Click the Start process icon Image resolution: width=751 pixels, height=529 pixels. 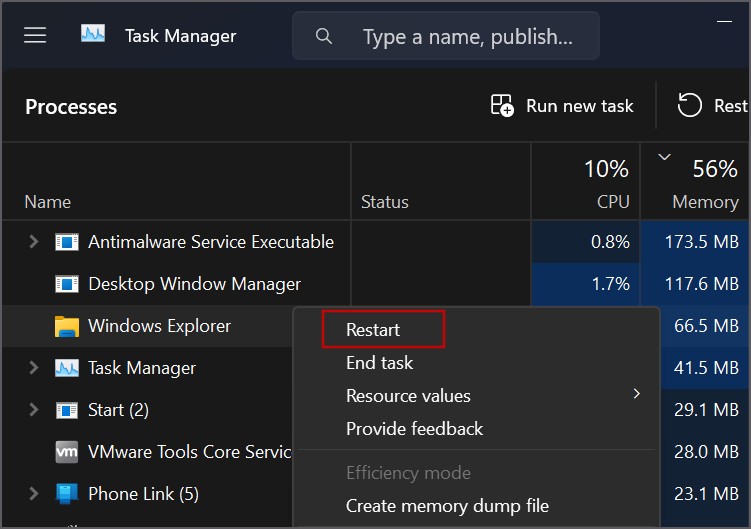click(x=67, y=410)
